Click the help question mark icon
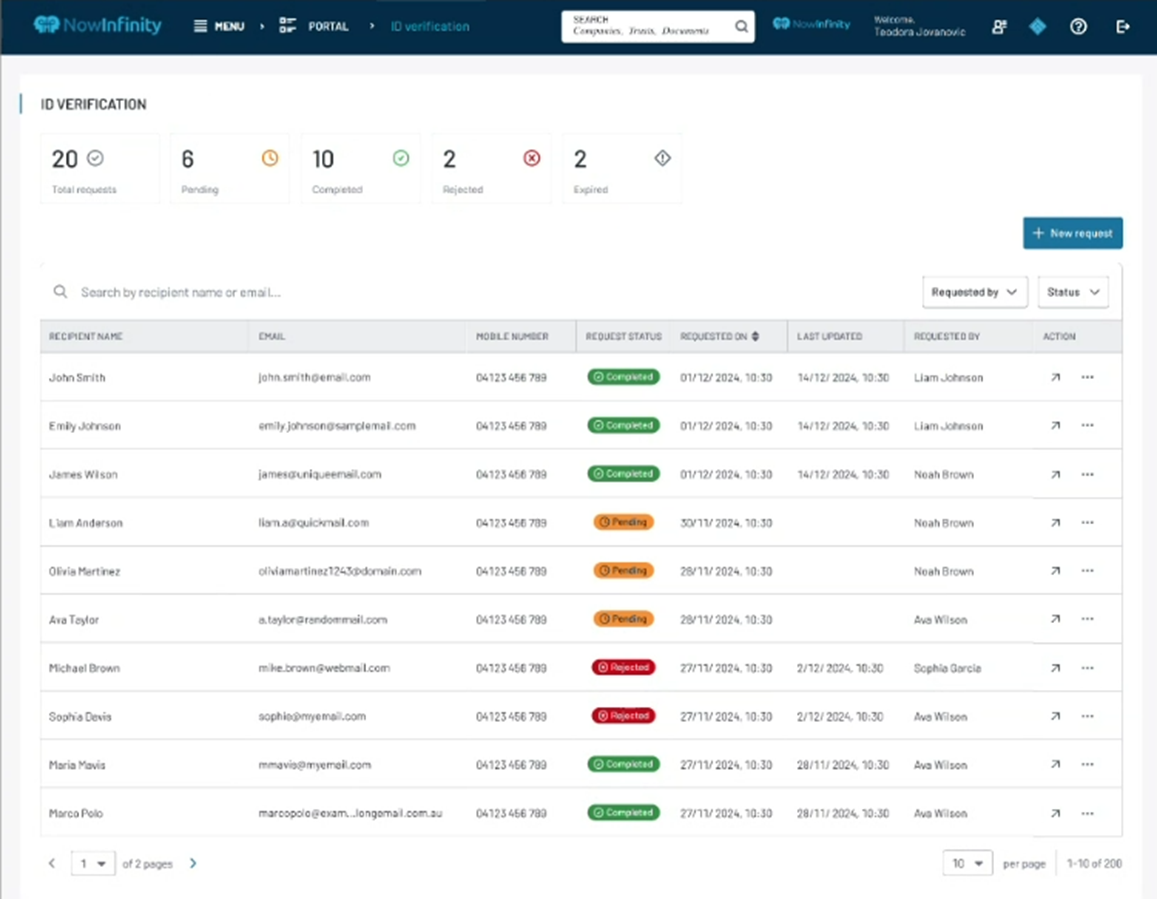This screenshot has width=1157, height=899. point(1078,27)
